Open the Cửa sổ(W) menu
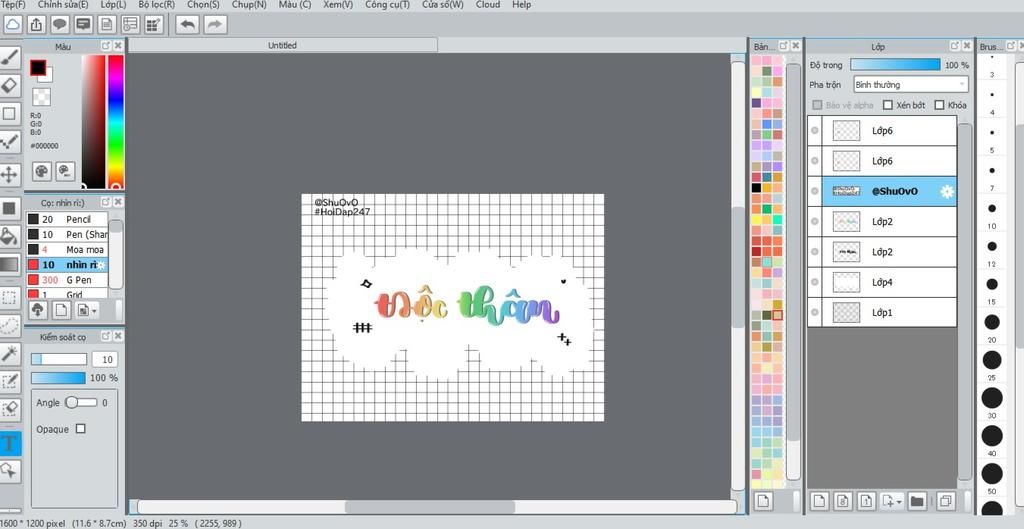The width and height of the screenshot is (1024, 529). point(442,5)
